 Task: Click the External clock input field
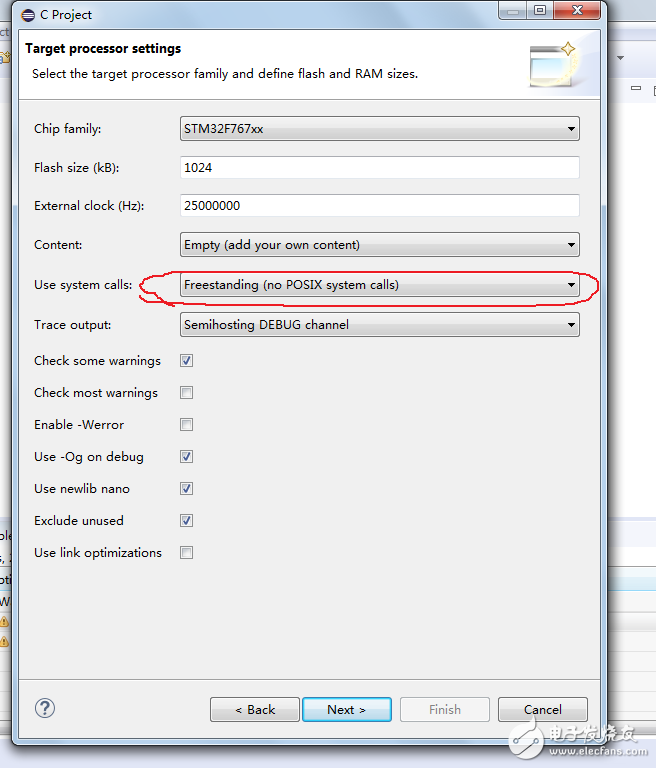(379, 206)
